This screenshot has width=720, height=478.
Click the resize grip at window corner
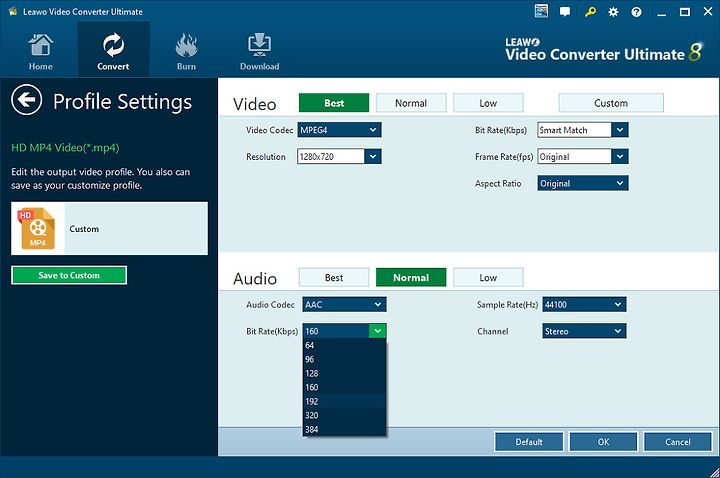[714, 472]
